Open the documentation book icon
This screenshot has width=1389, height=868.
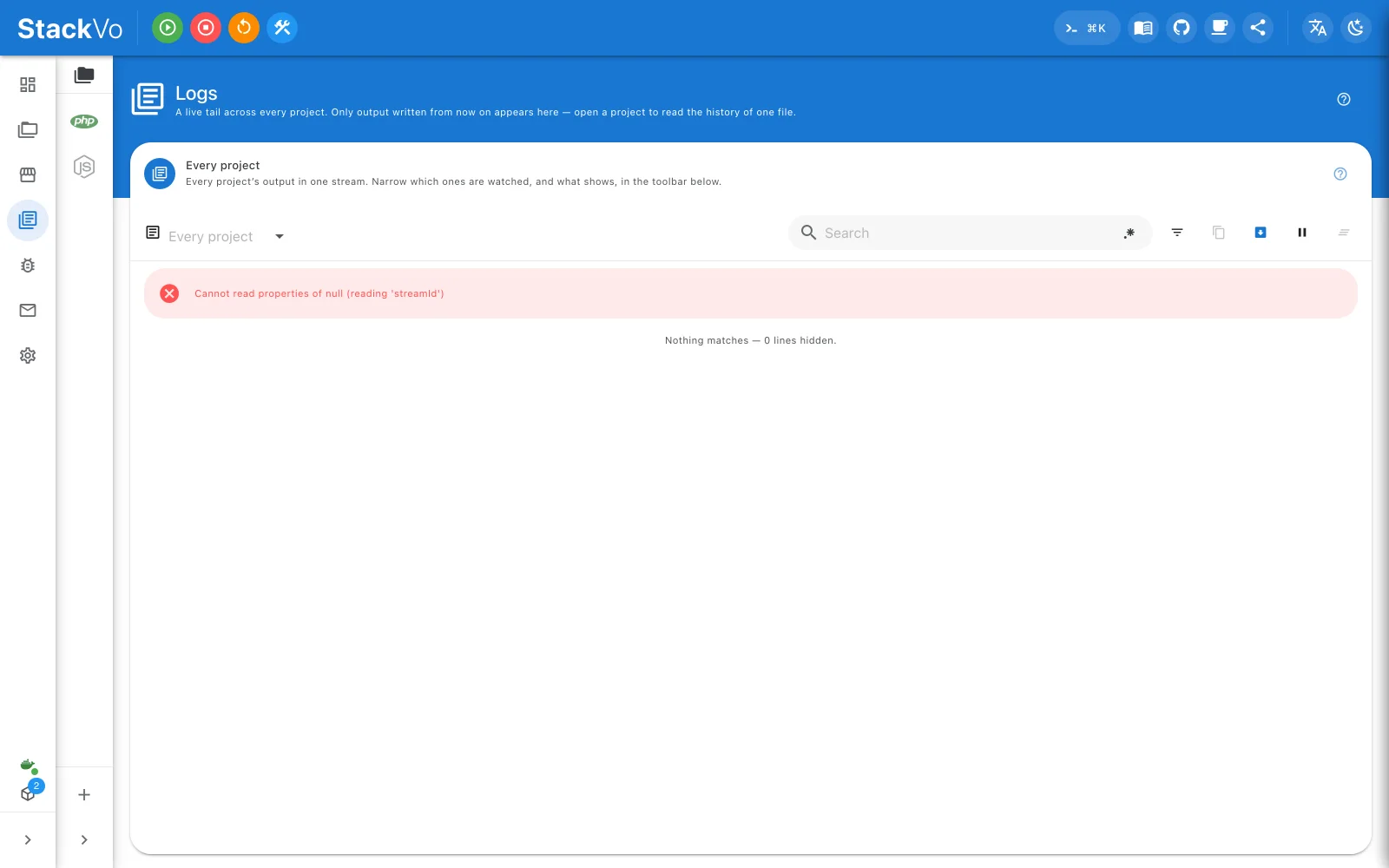[x=1143, y=28]
